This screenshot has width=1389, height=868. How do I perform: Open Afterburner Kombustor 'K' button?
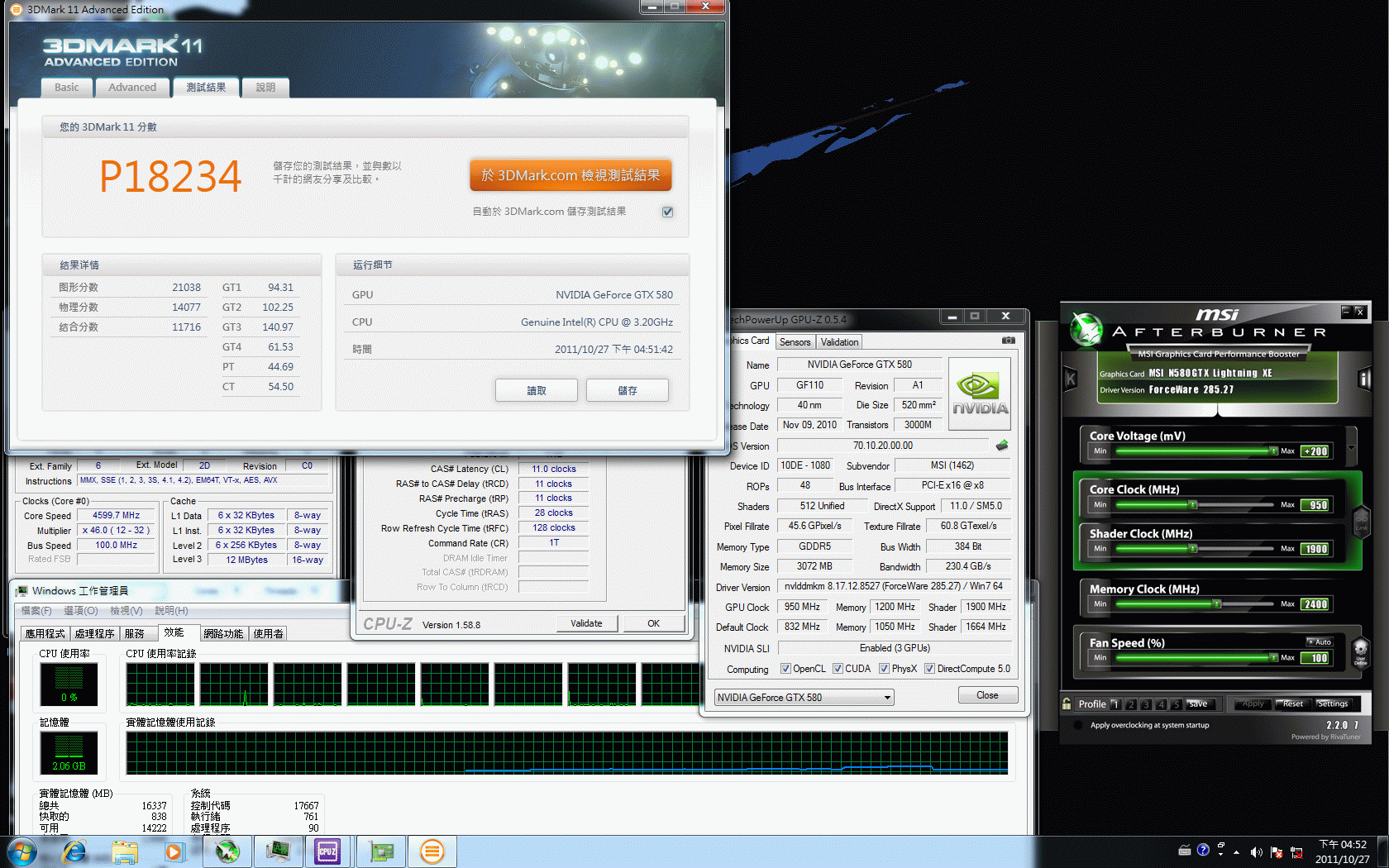(1071, 379)
